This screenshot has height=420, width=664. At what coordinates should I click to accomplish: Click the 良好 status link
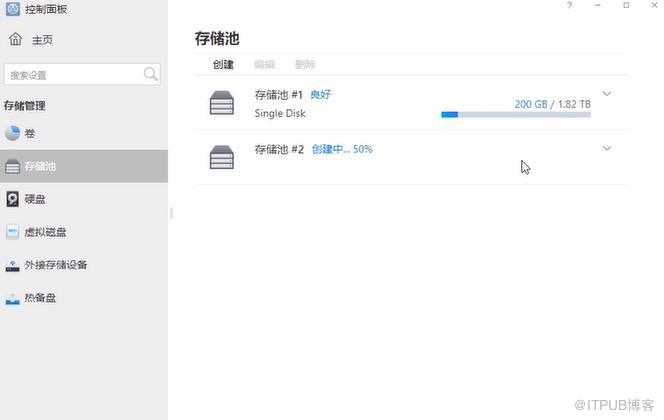pos(321,94)
